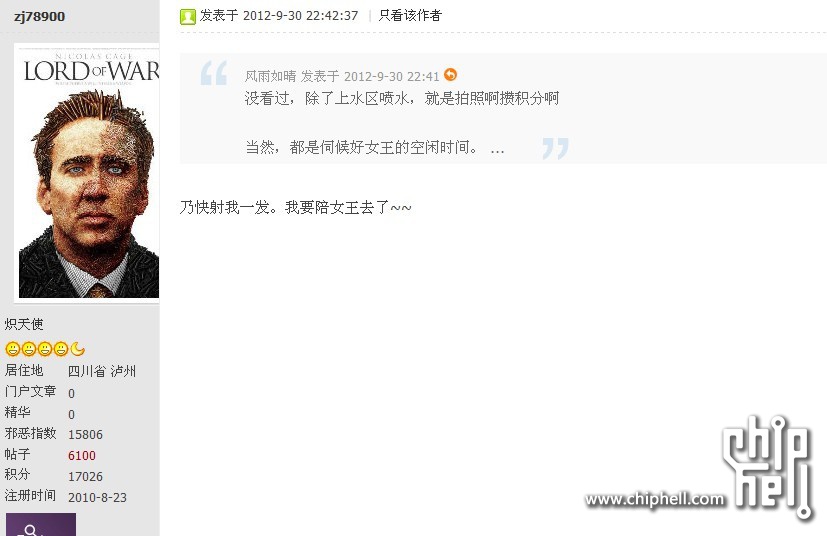This screenshot has width=827, height=536.
Task: Click the 帖子 count 6100
Action: point(82,455)
